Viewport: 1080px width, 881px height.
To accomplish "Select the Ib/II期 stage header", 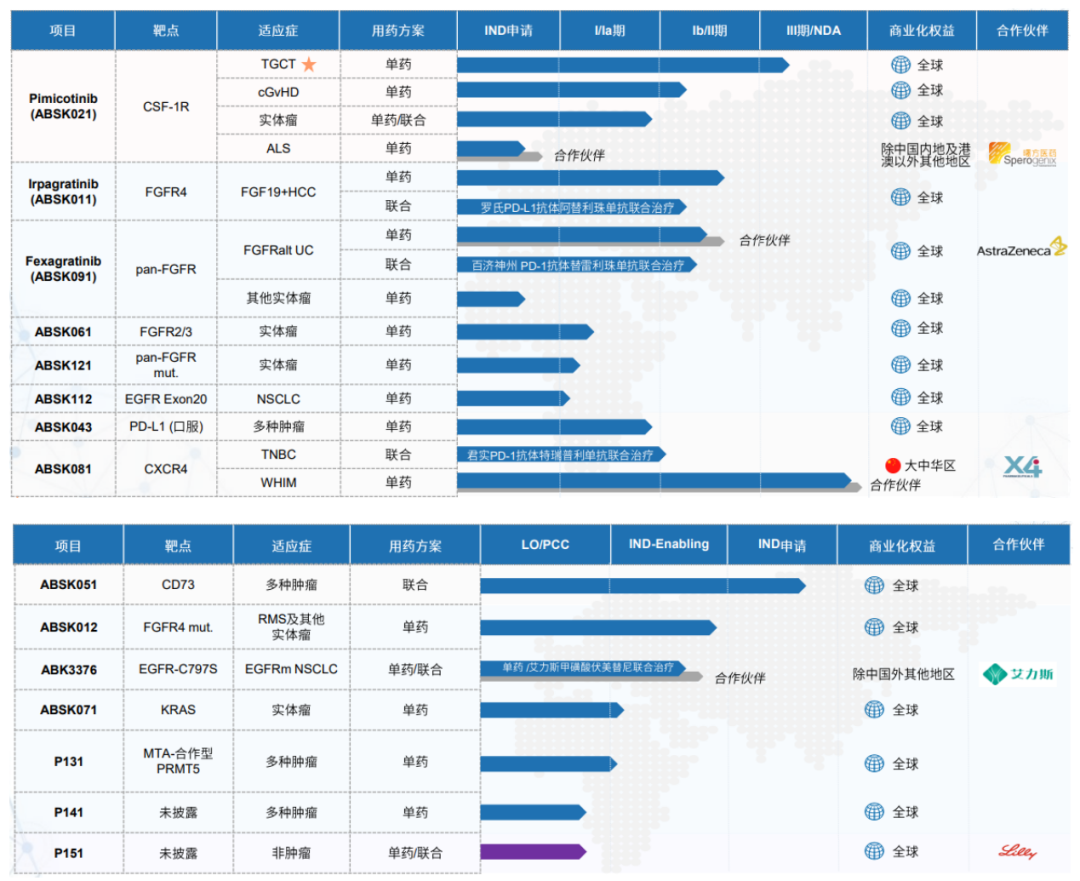I will coord(709,30).
